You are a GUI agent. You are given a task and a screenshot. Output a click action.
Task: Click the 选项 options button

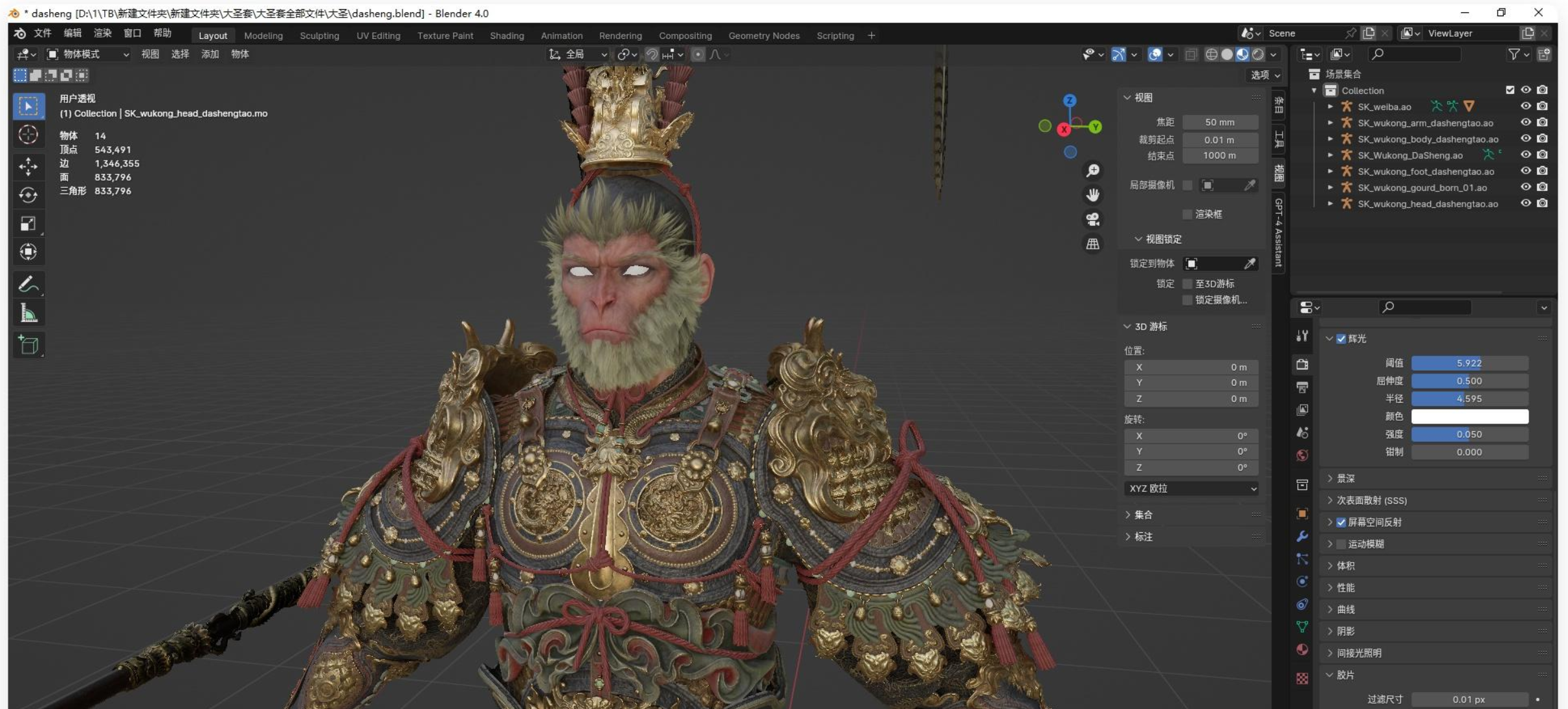[1264, 75]
